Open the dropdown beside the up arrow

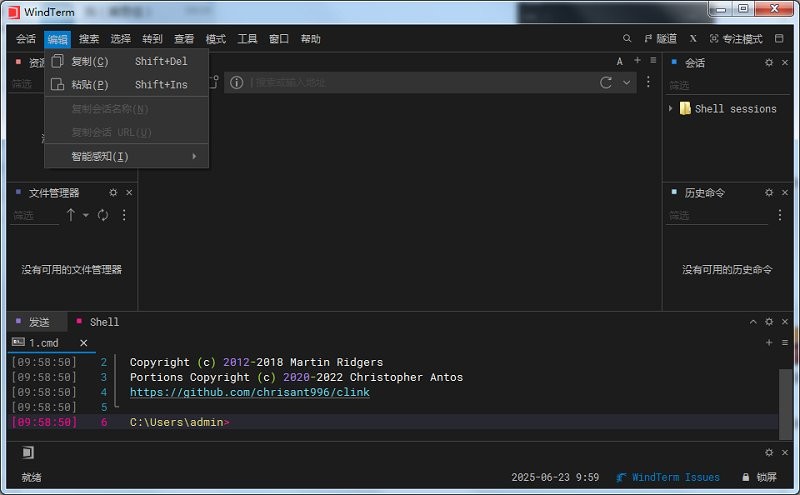tap(86, 215)
